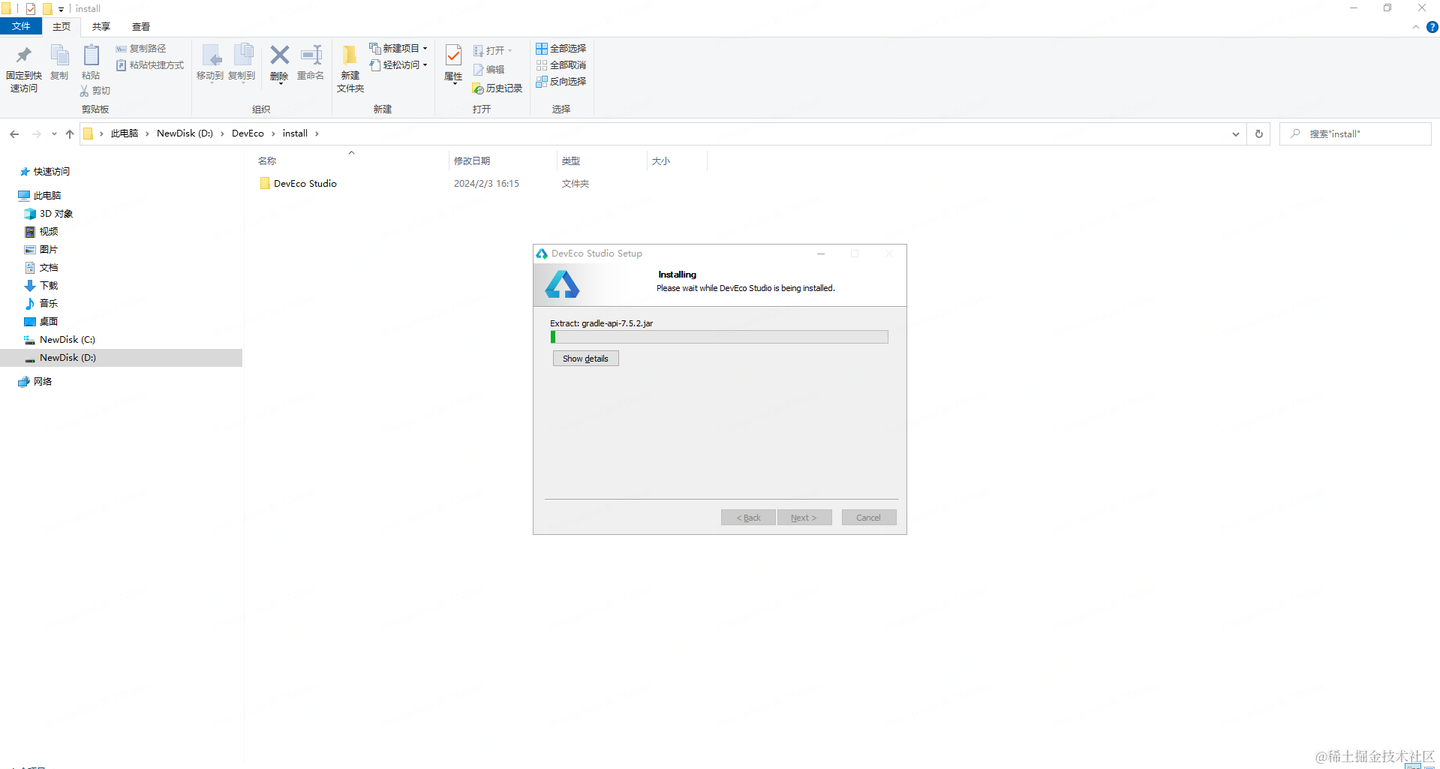
Task: Open the Easy access dropdown
Action: click(x=398, y=65)
